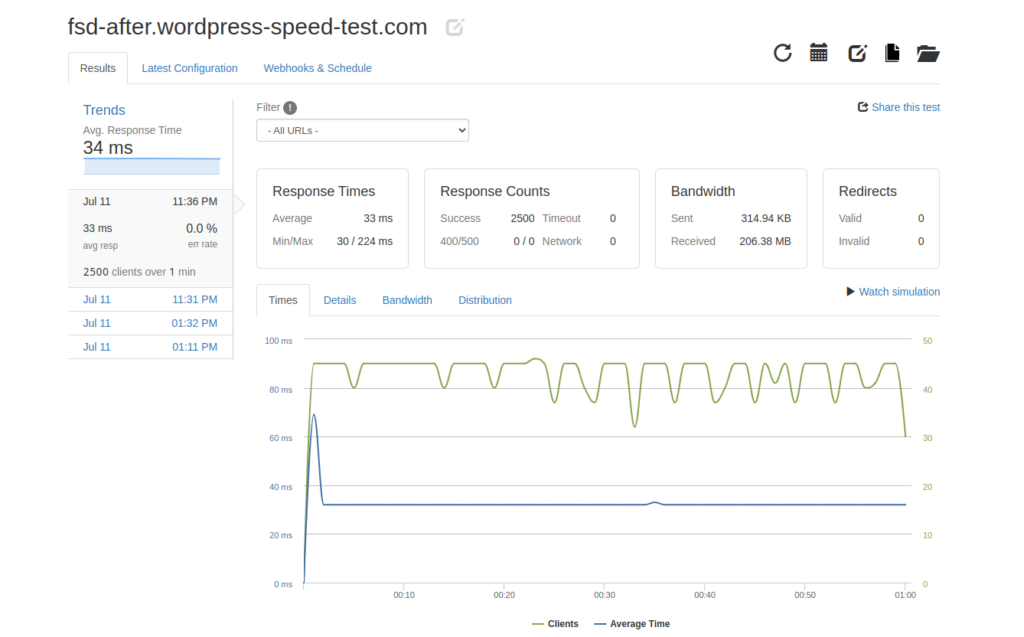
Task: Switch to the Distribution chart tab
Action: coord(485,300)
